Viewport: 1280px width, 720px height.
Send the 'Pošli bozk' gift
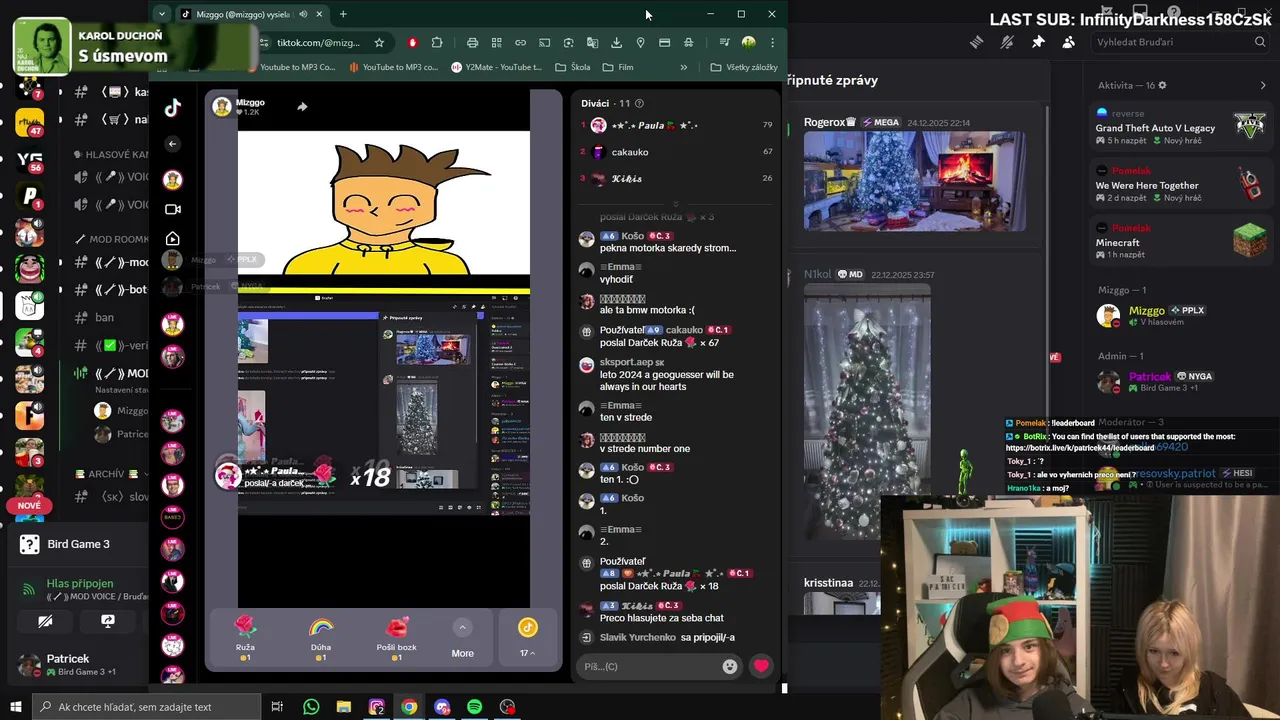coord(396,638)
